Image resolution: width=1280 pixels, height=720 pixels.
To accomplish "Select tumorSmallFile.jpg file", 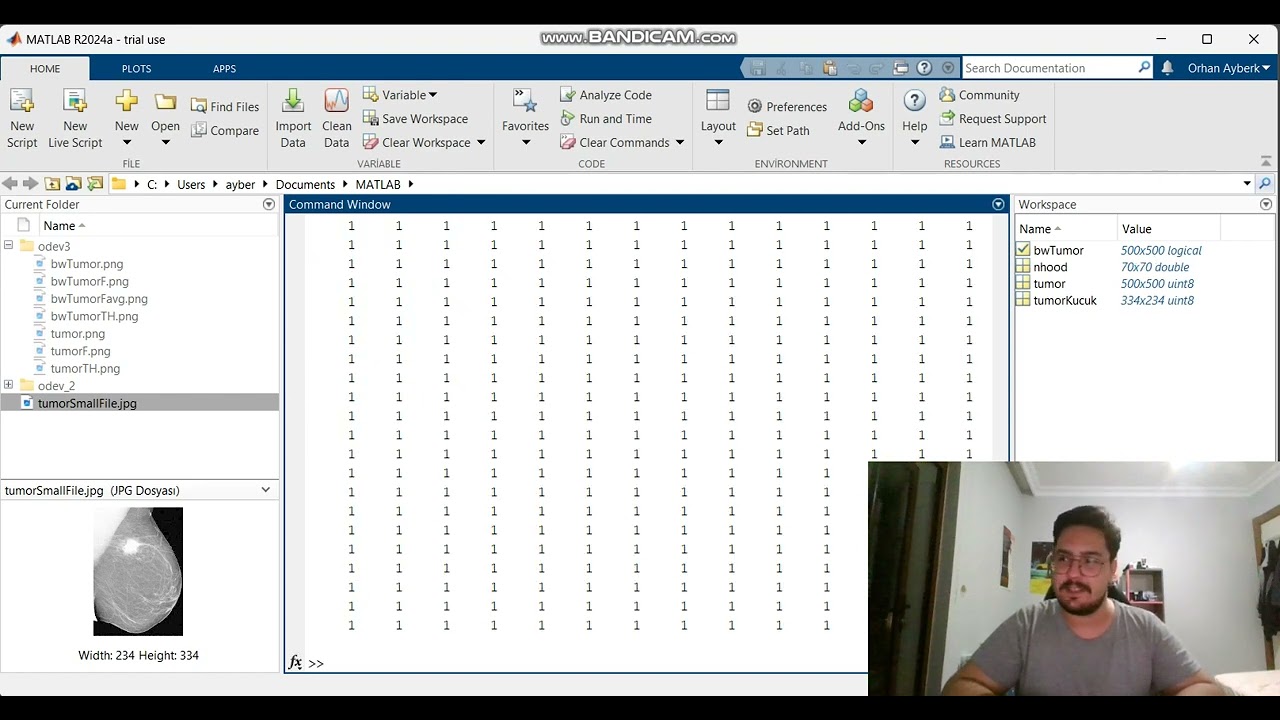I will [x=87, y=403].
